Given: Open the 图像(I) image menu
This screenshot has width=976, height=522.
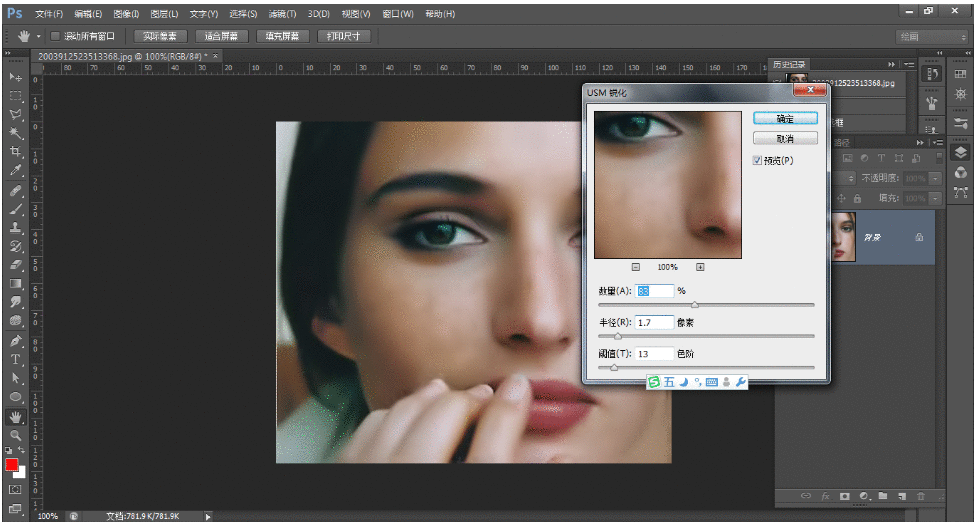Looking at the screenshot, I should (127, 15).
